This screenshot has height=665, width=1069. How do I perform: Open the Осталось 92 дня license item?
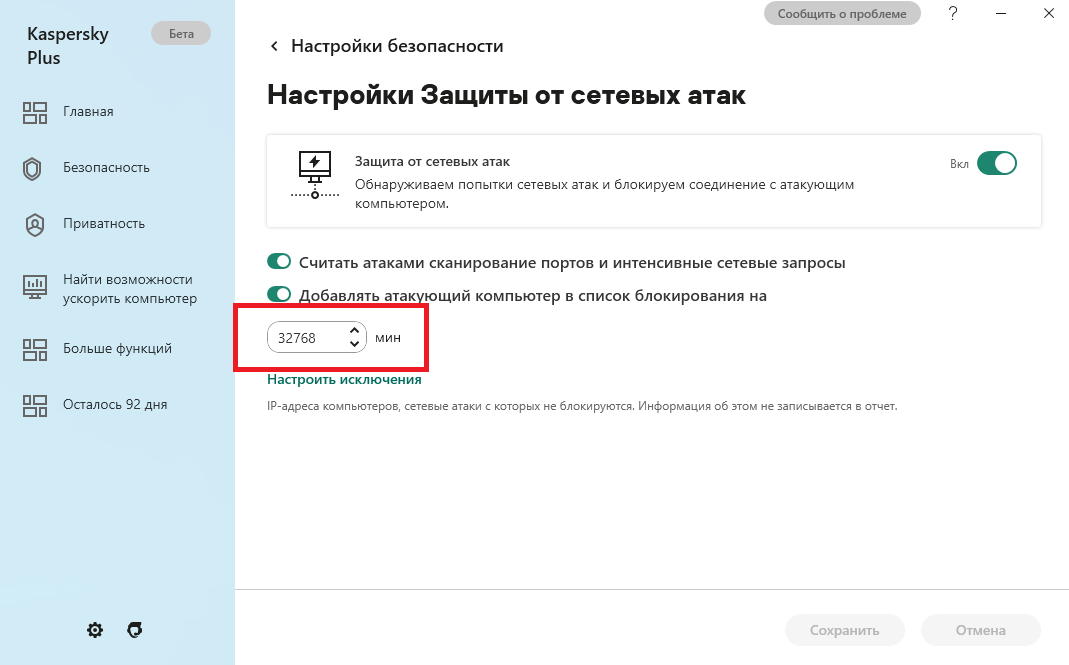coord(115,404)
